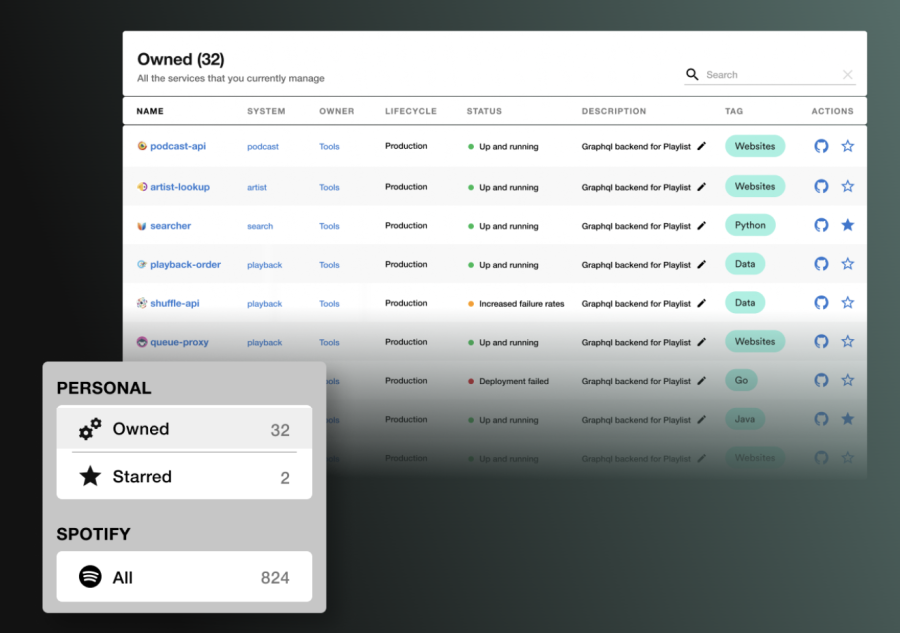Edit description of shuffle-api

pyautogui.click(x=701, y=303)
